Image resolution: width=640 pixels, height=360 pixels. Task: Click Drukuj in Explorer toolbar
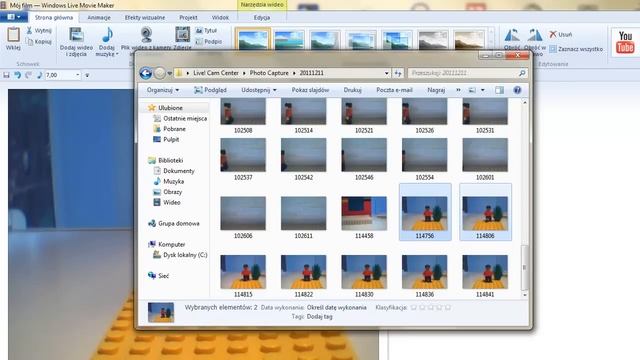point(352,90)
